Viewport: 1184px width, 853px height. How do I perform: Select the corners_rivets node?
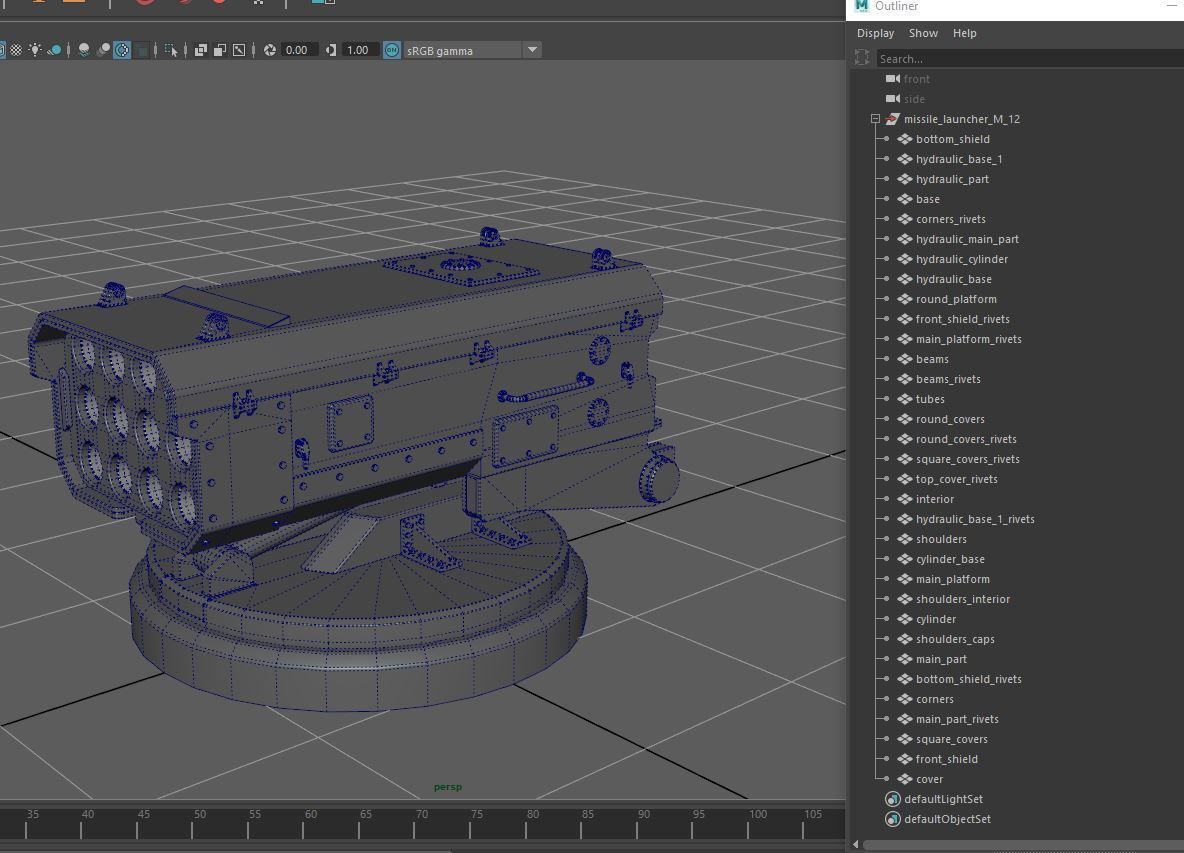(x=951, y=219)
